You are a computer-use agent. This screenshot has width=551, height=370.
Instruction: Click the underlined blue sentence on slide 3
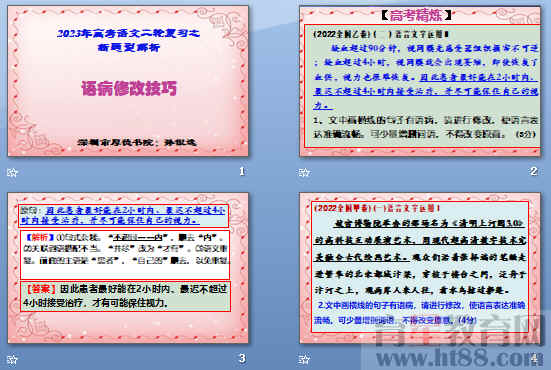click(123, 215)
